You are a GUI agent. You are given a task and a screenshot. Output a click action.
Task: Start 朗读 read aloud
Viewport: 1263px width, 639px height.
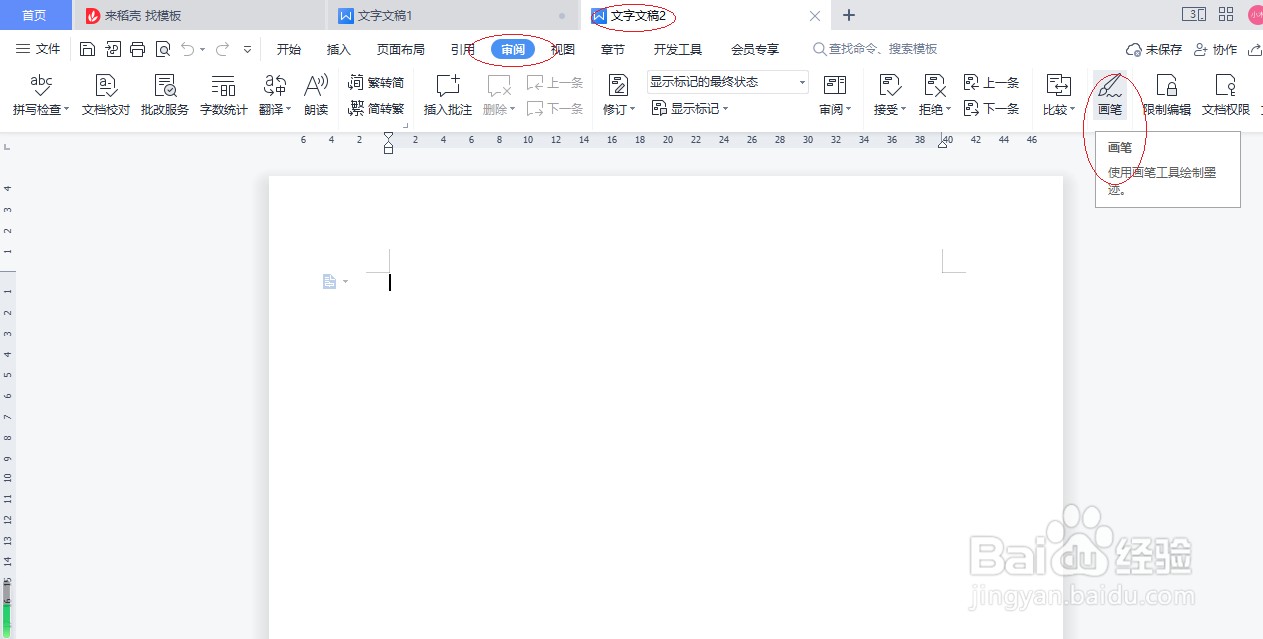coord(316,95)
